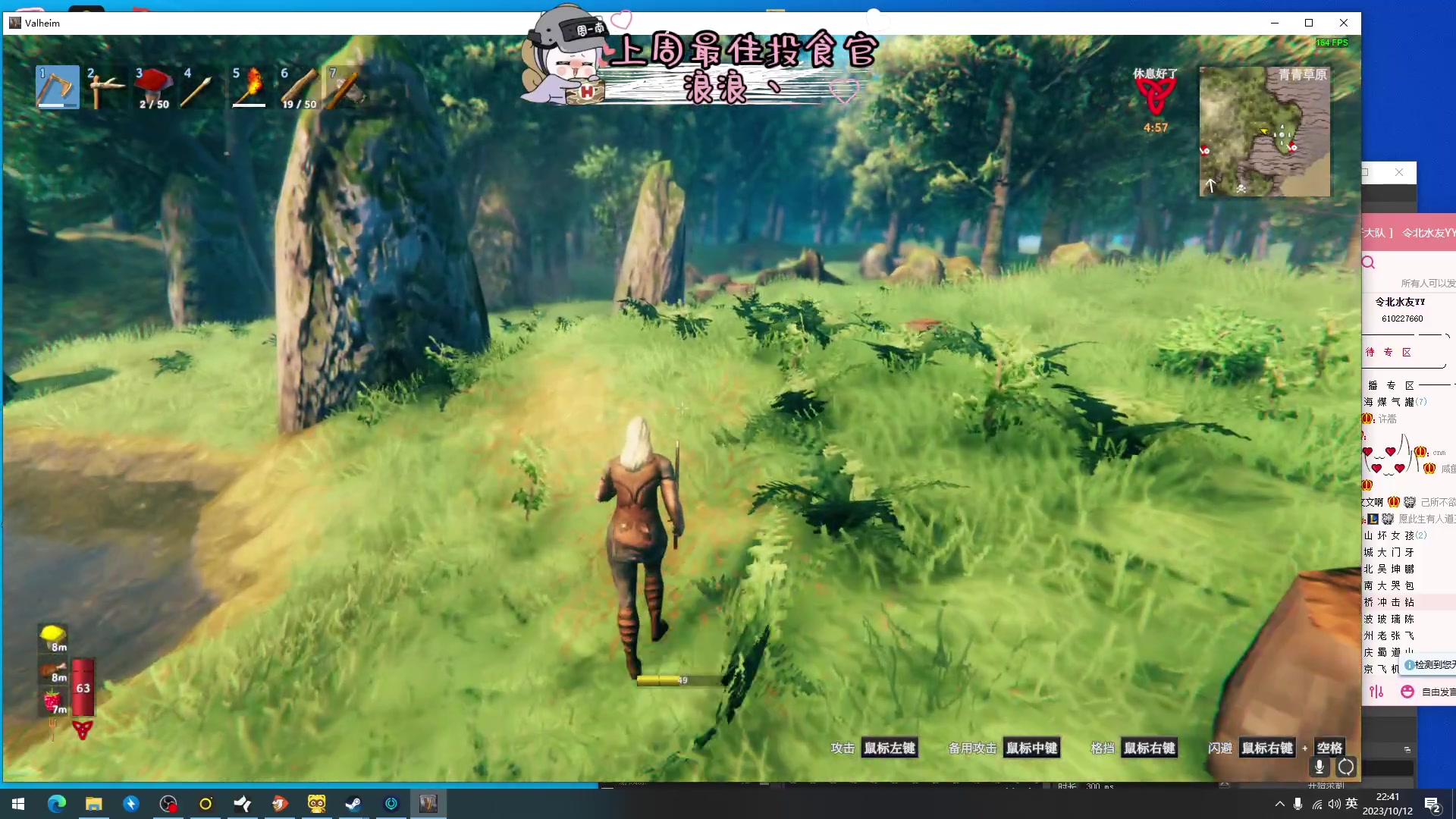1456x819 pixels.
Task: Select the 山坏女孩 channel row
Action: click(x=1408, y=535)
